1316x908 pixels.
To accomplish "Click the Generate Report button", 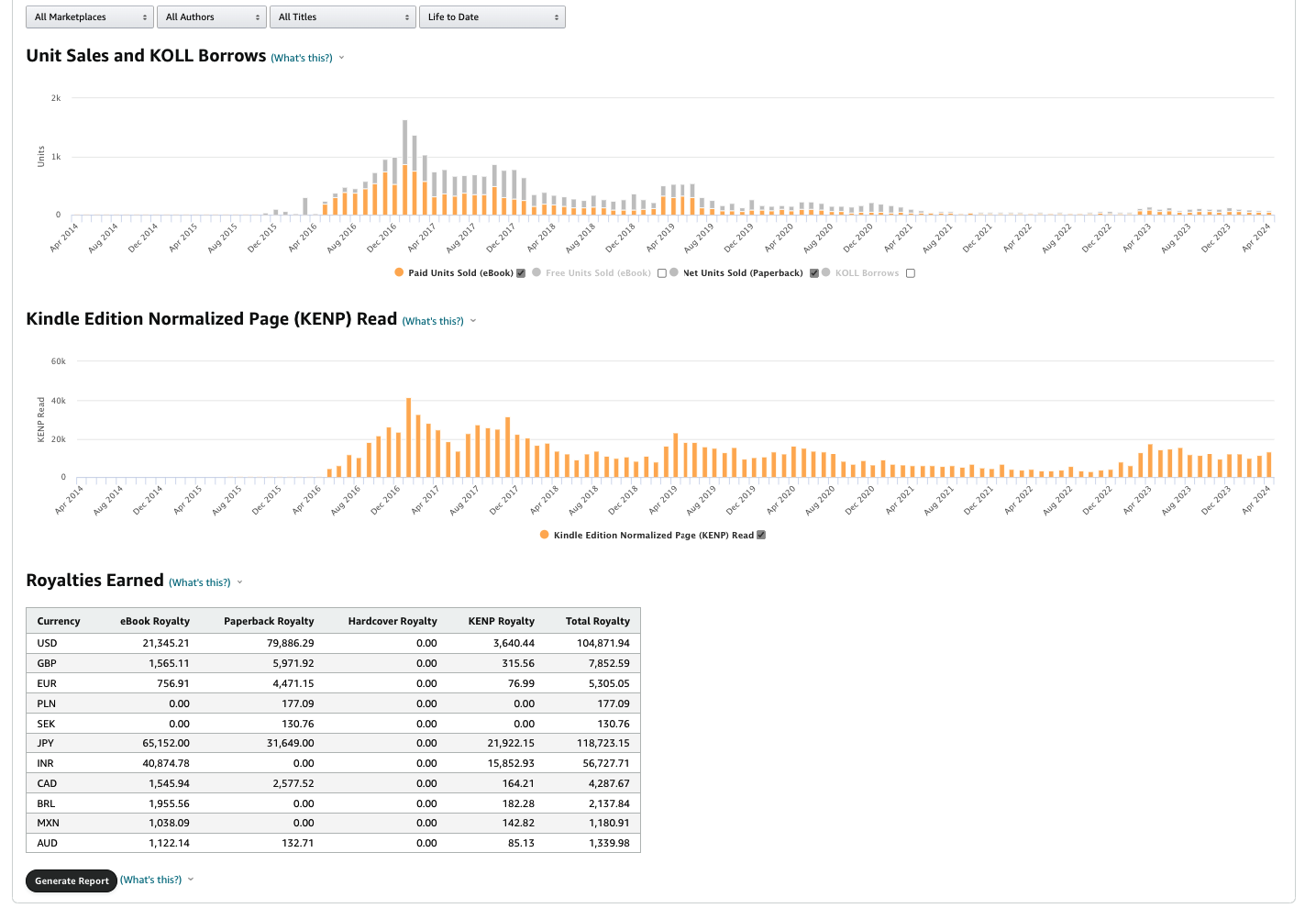I will (72, 880).
